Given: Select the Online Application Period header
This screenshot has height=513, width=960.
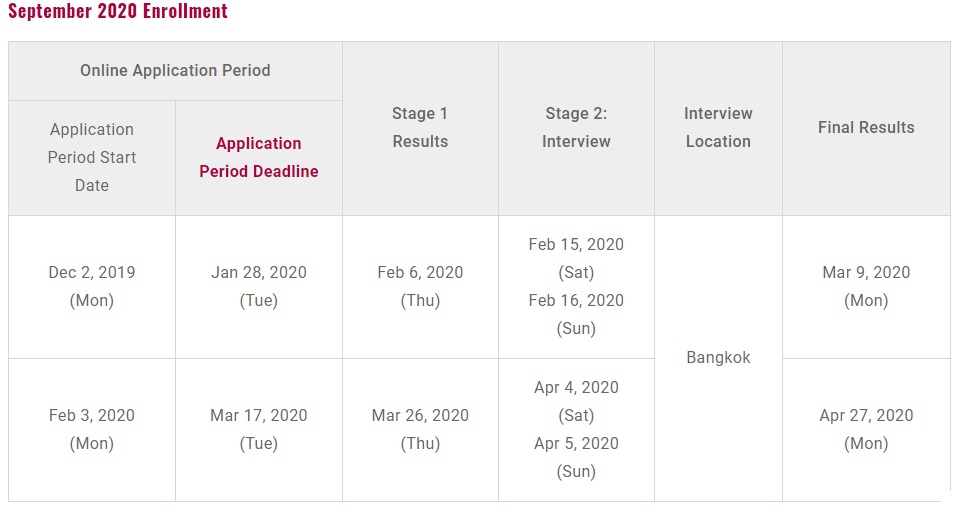Looking at the screenshot, I should pos(175,70).
